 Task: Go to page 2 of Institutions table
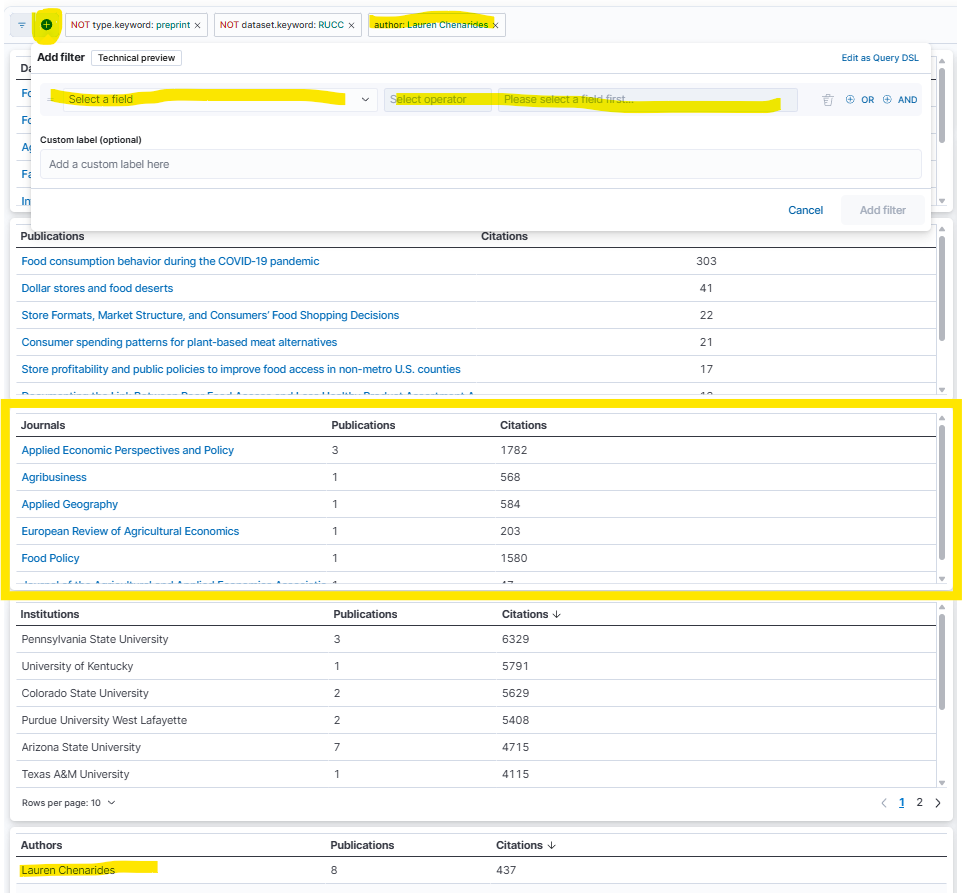(919, 802)
